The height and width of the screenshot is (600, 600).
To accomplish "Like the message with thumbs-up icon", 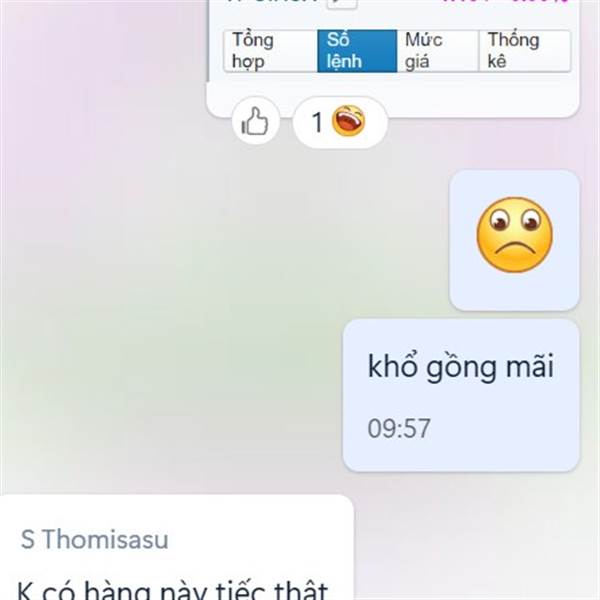I will coord(255,121).
